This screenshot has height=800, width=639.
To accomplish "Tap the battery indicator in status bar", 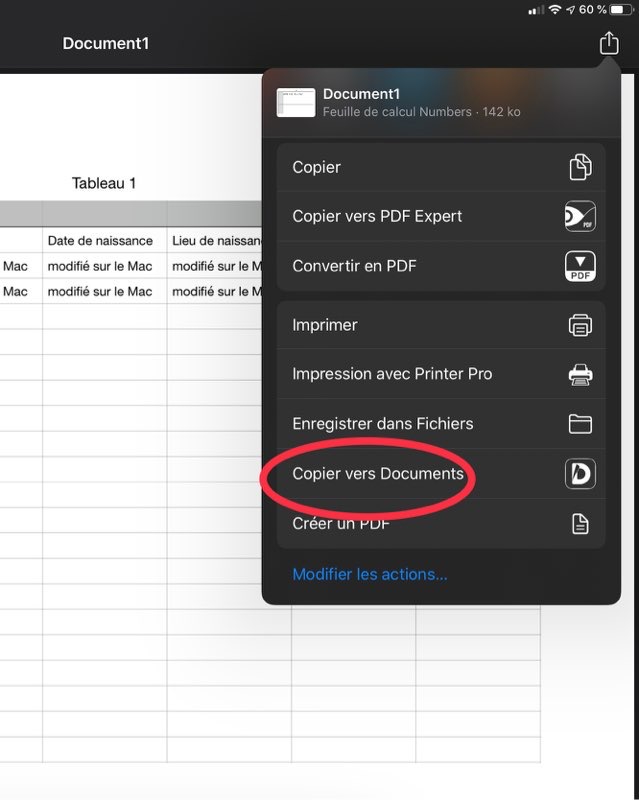I will pyautogui.click(x=621, y=9).
